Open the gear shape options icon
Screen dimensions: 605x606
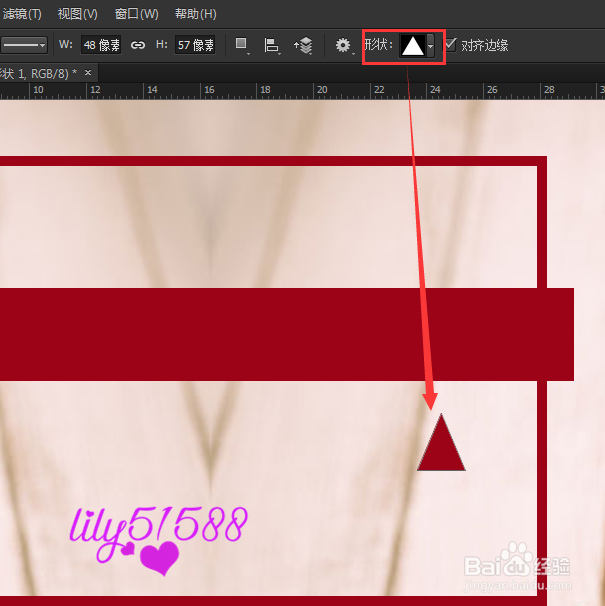[344, 46]
